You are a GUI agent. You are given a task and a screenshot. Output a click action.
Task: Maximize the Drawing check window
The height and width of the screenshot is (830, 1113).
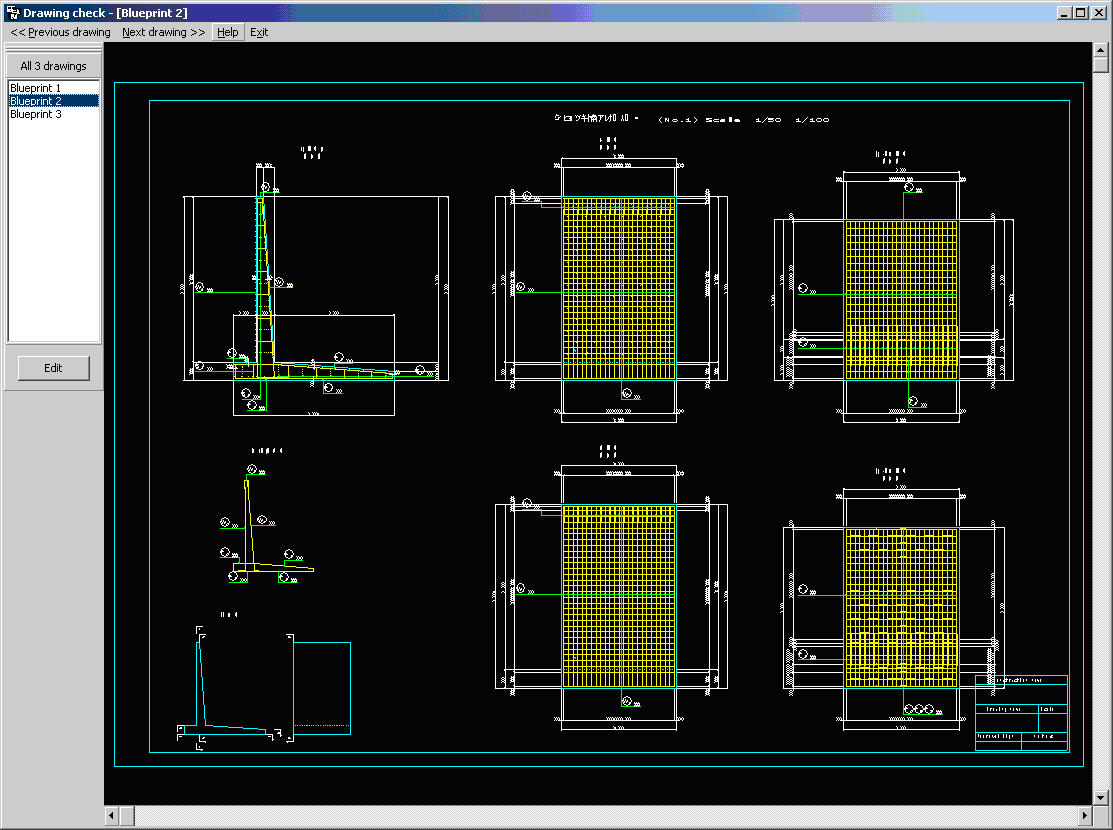tap(1081, 13)
